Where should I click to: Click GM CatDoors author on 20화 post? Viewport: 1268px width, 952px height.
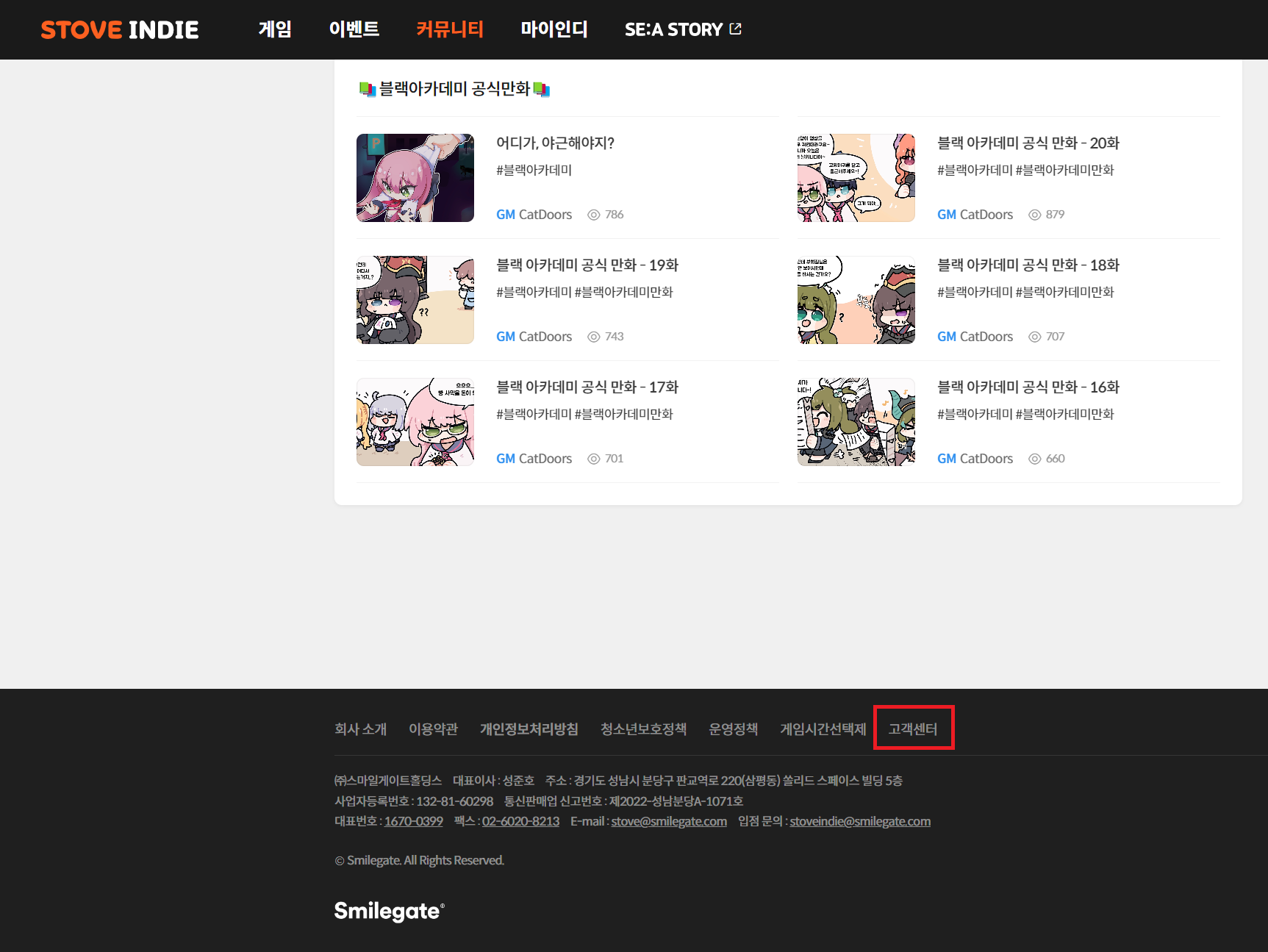975,215
